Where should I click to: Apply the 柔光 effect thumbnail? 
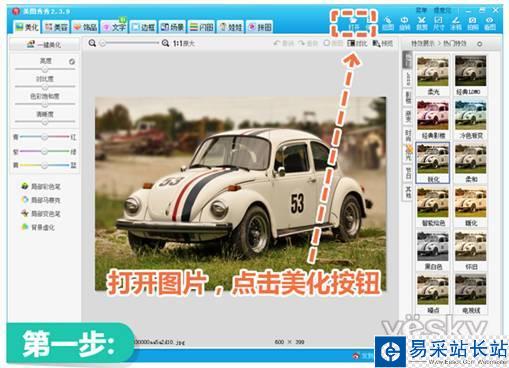433,75
